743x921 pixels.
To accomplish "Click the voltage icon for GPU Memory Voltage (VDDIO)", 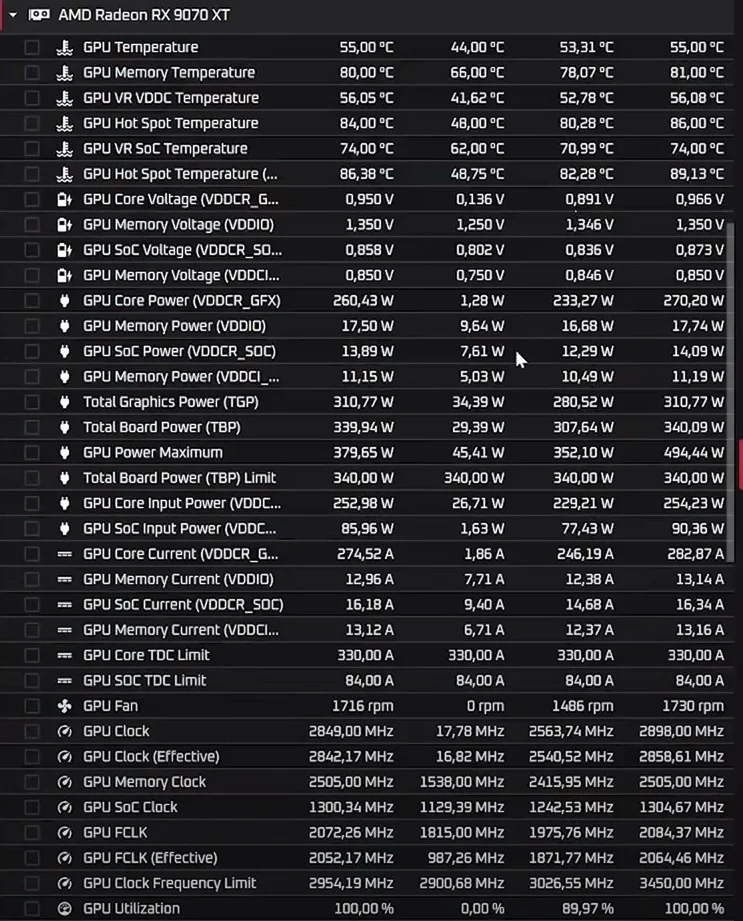I will click(65, 224).
